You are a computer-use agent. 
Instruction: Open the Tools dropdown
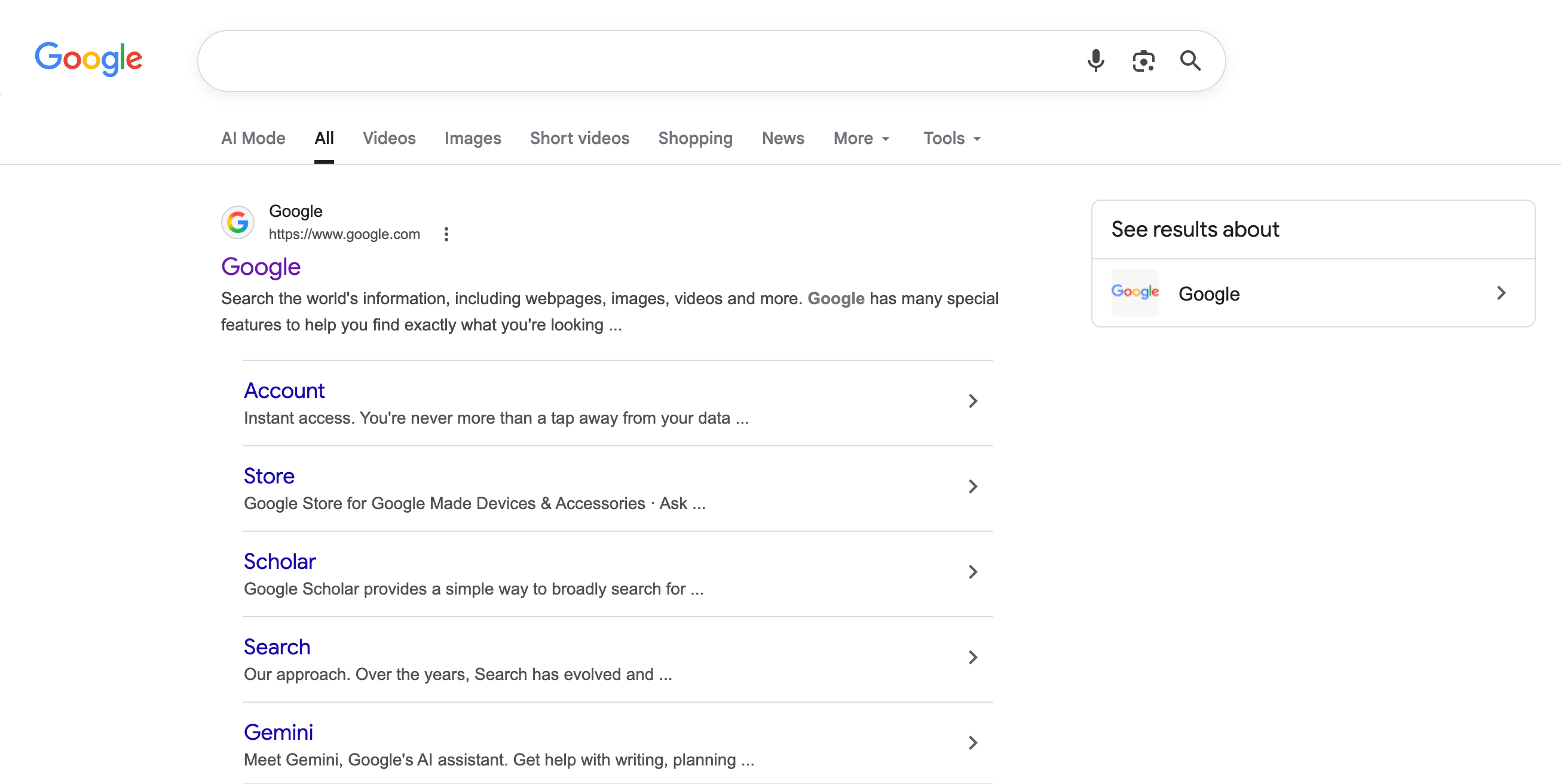pyautogui.click(x=951, y=139)
